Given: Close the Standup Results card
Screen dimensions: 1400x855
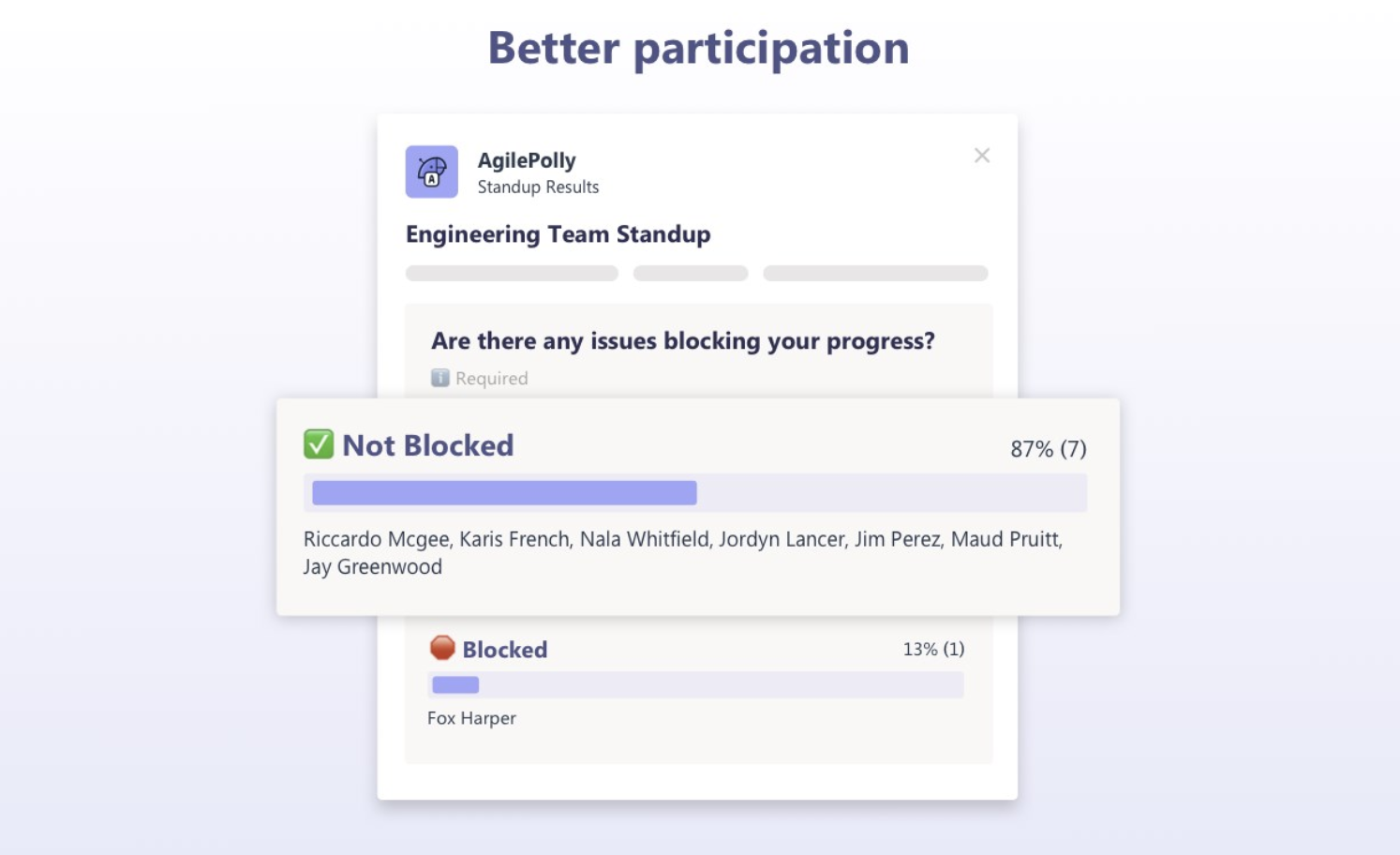Looking at the screenshot, I should pyautogui.click(x=982, y=156).
